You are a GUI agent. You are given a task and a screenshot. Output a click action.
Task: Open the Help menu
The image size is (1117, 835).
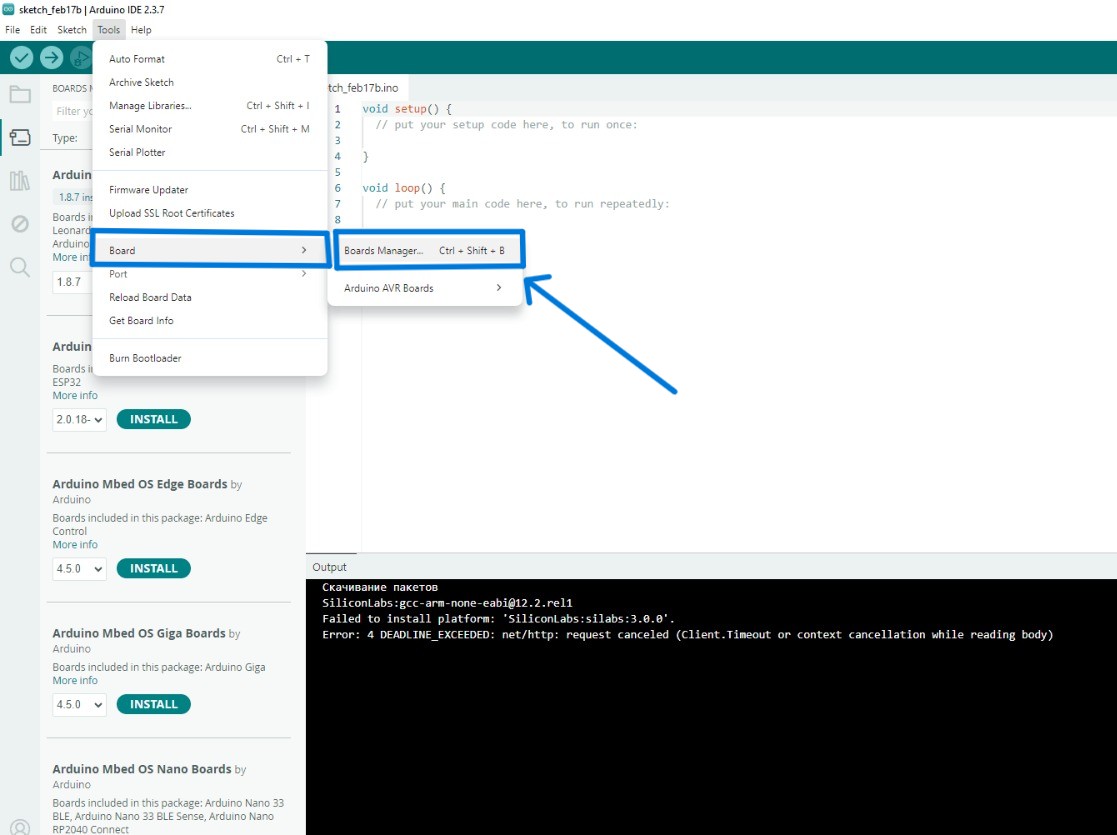pos(141,30)
